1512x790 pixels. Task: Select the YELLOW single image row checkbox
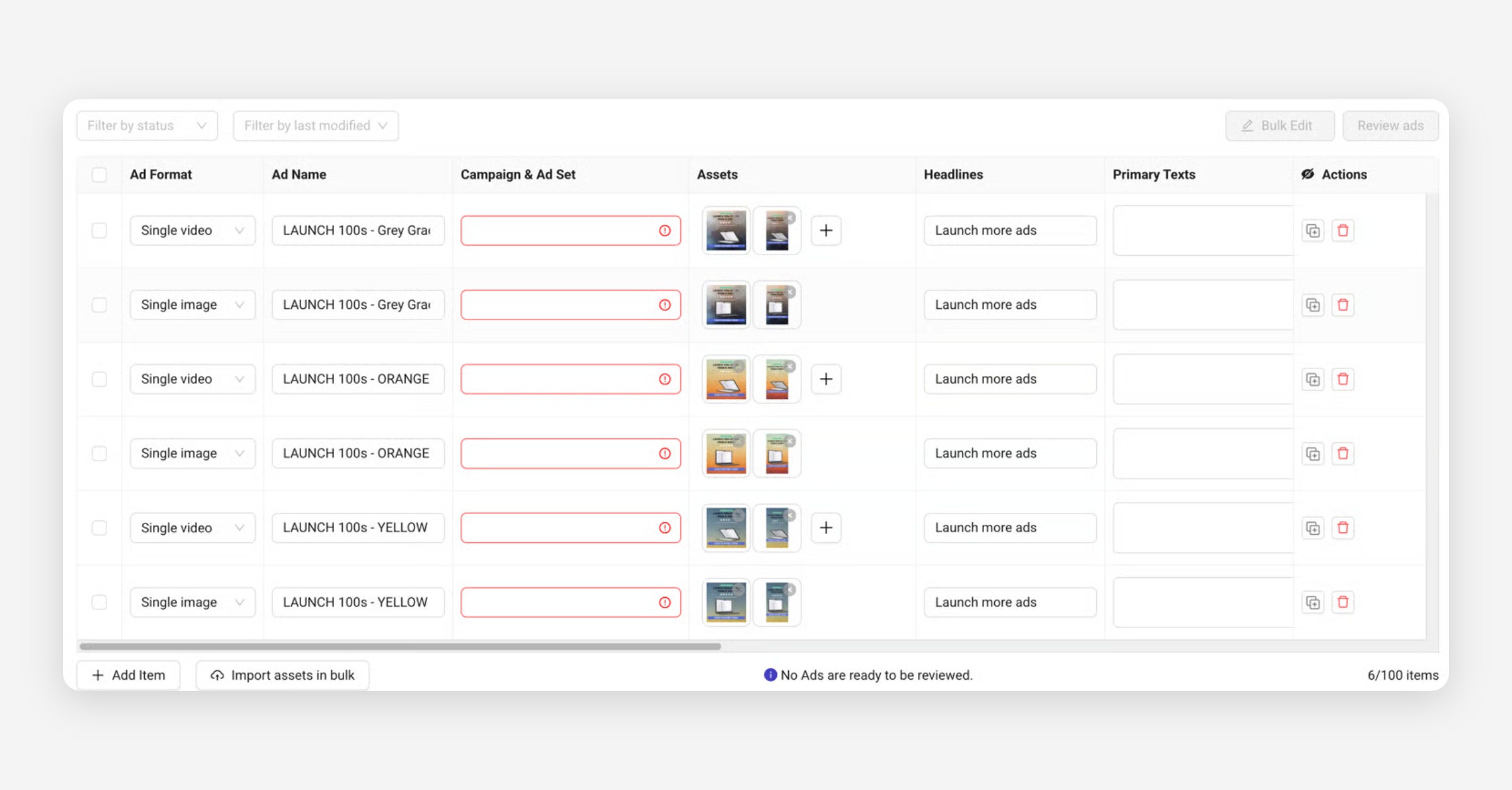point(100,602)
